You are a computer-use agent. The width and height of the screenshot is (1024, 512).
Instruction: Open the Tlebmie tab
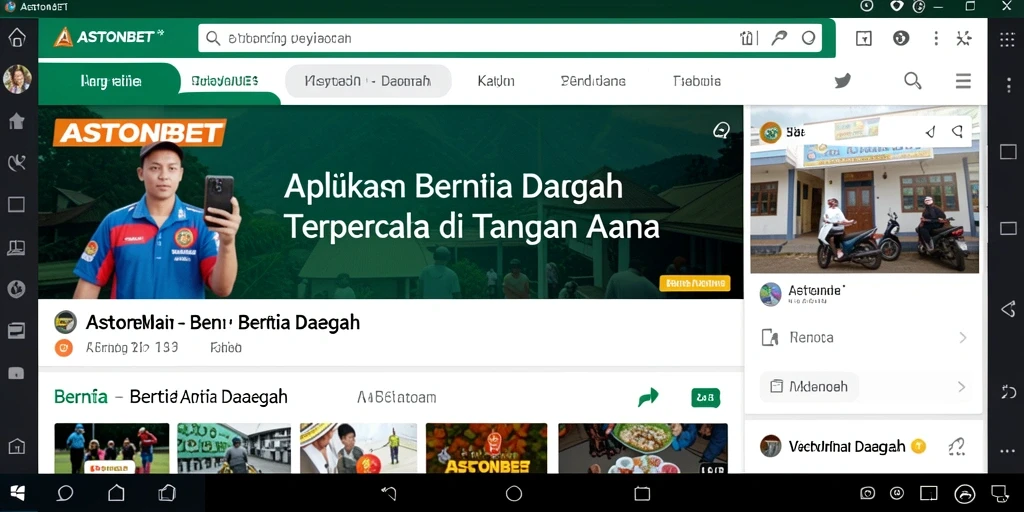[697, 81]
